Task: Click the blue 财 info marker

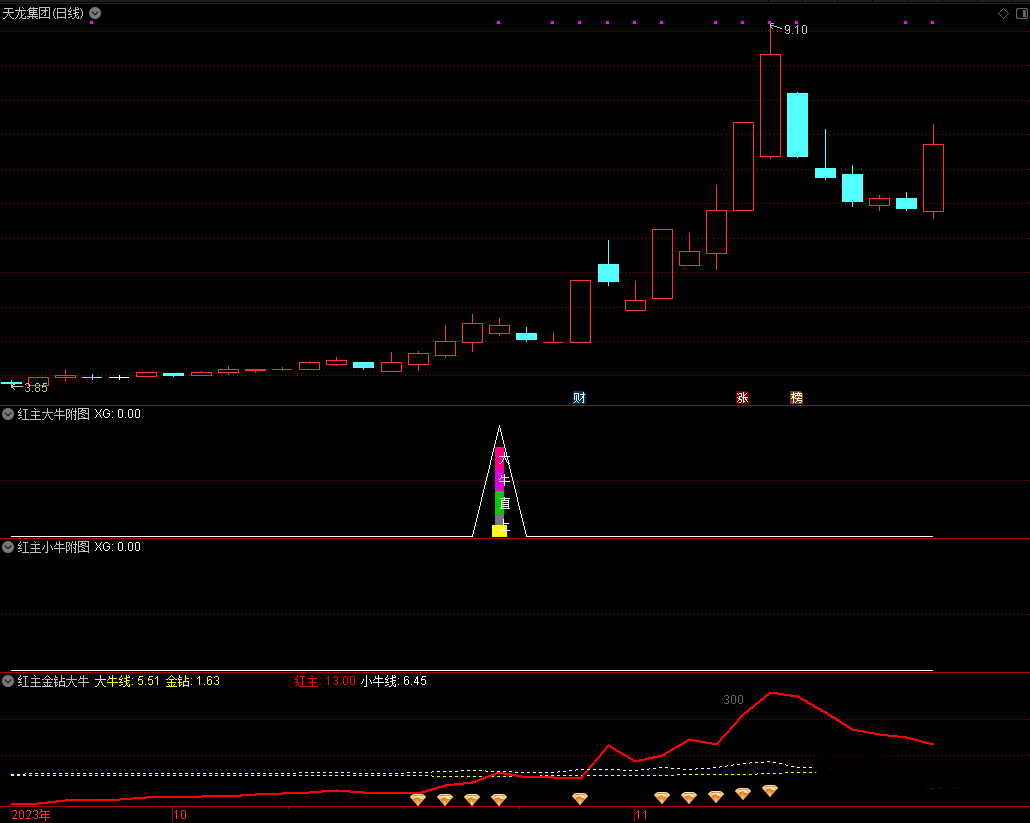Action: [579, 397]
